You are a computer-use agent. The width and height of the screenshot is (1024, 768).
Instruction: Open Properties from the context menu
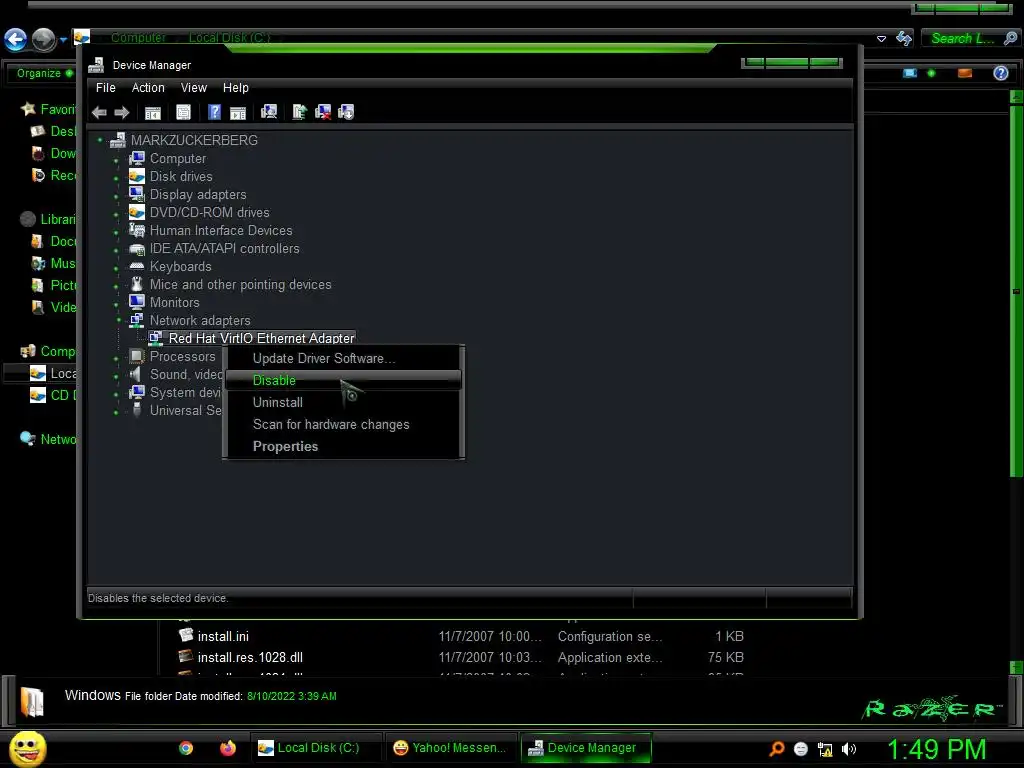[344, 447]
